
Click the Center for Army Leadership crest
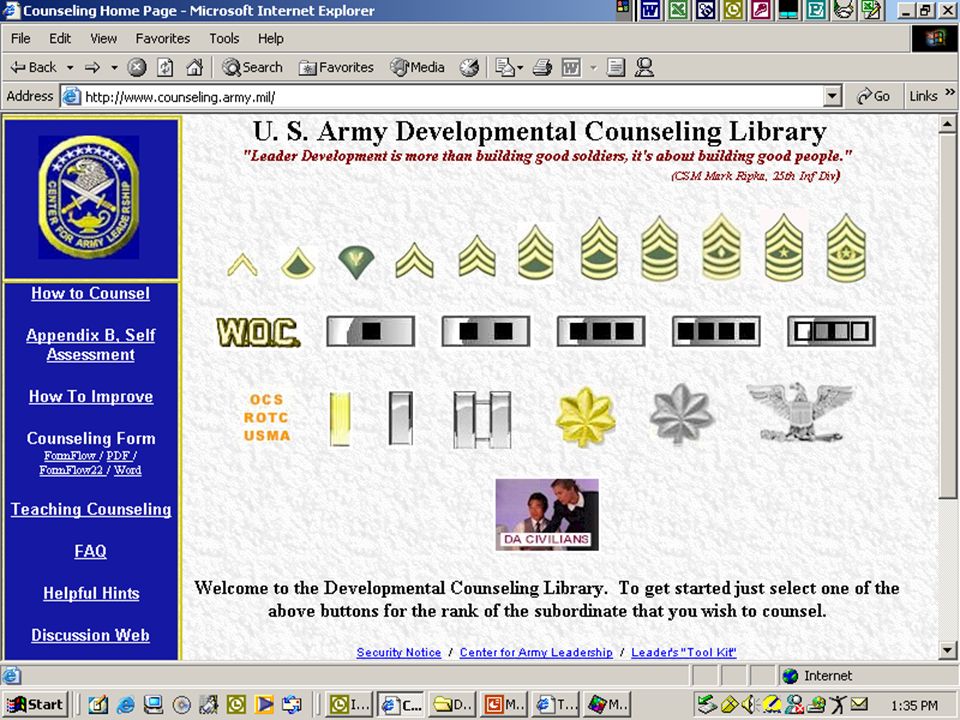coord(89,197)
